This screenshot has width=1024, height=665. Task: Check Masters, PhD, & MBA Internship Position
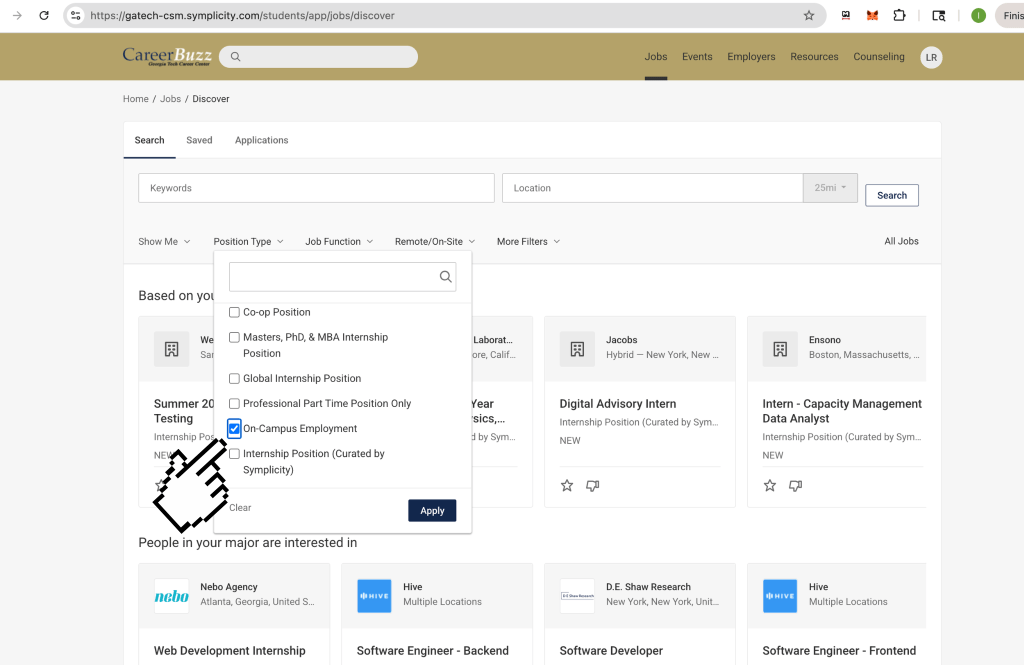click(x=234, y=337)
